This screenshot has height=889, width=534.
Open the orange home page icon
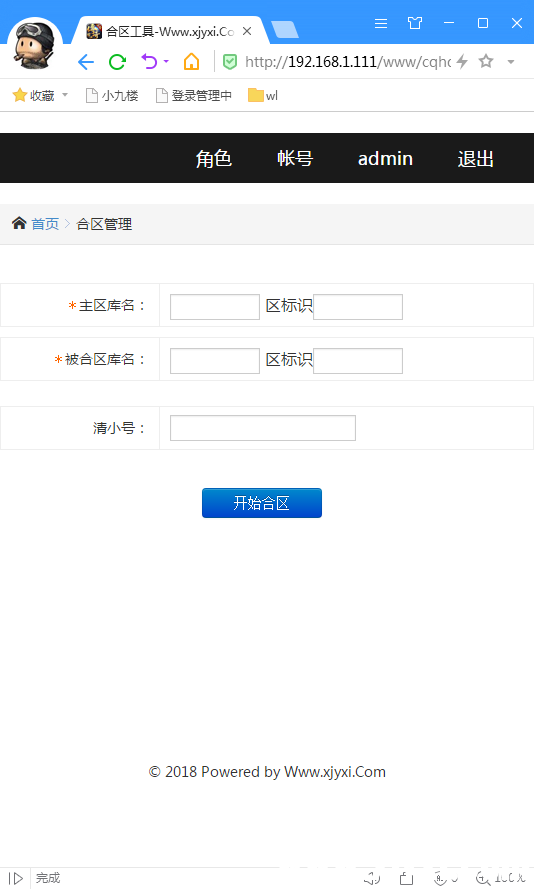192,61
